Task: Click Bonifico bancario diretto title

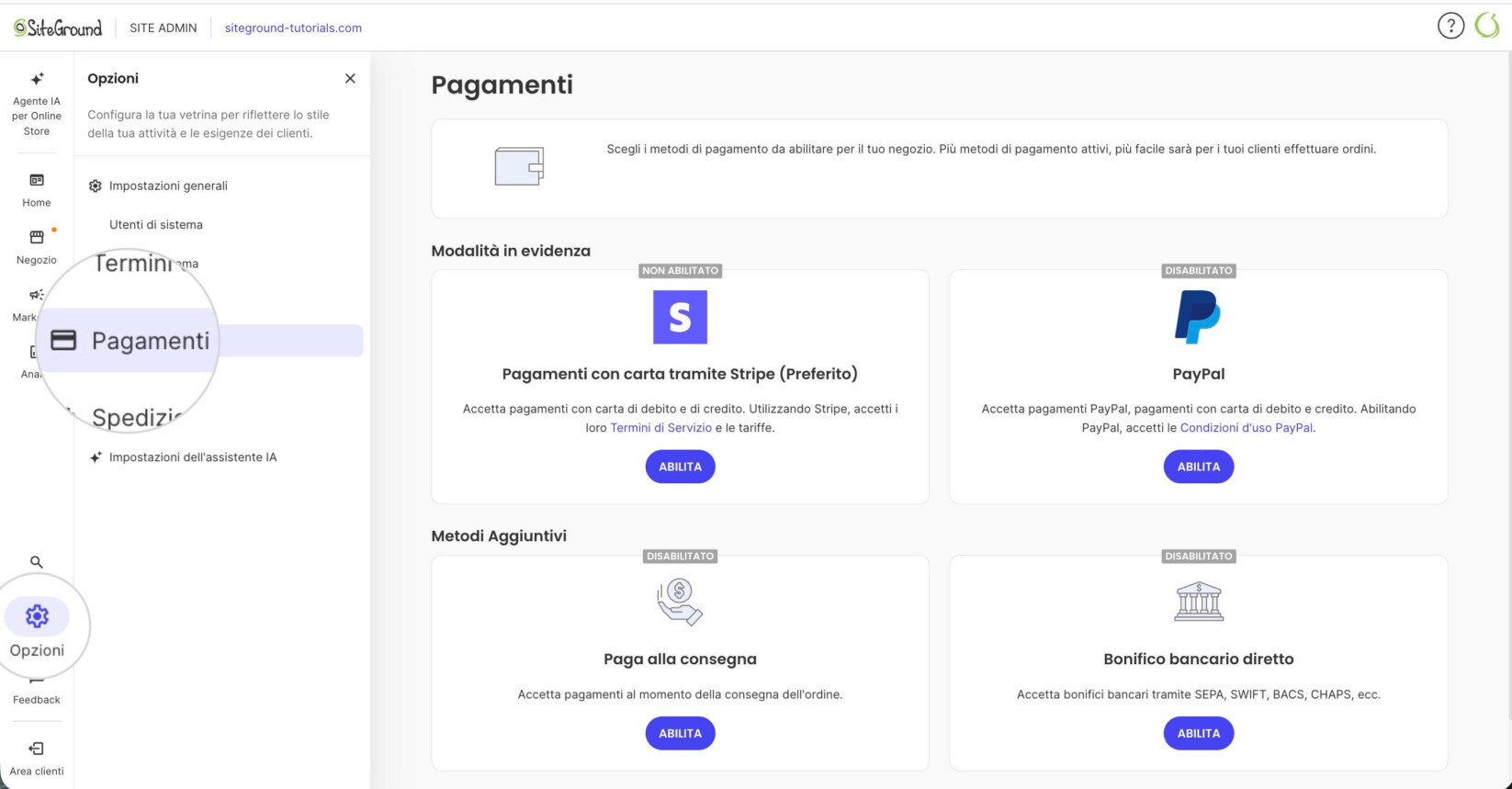Action: (x=1199, y=659)
